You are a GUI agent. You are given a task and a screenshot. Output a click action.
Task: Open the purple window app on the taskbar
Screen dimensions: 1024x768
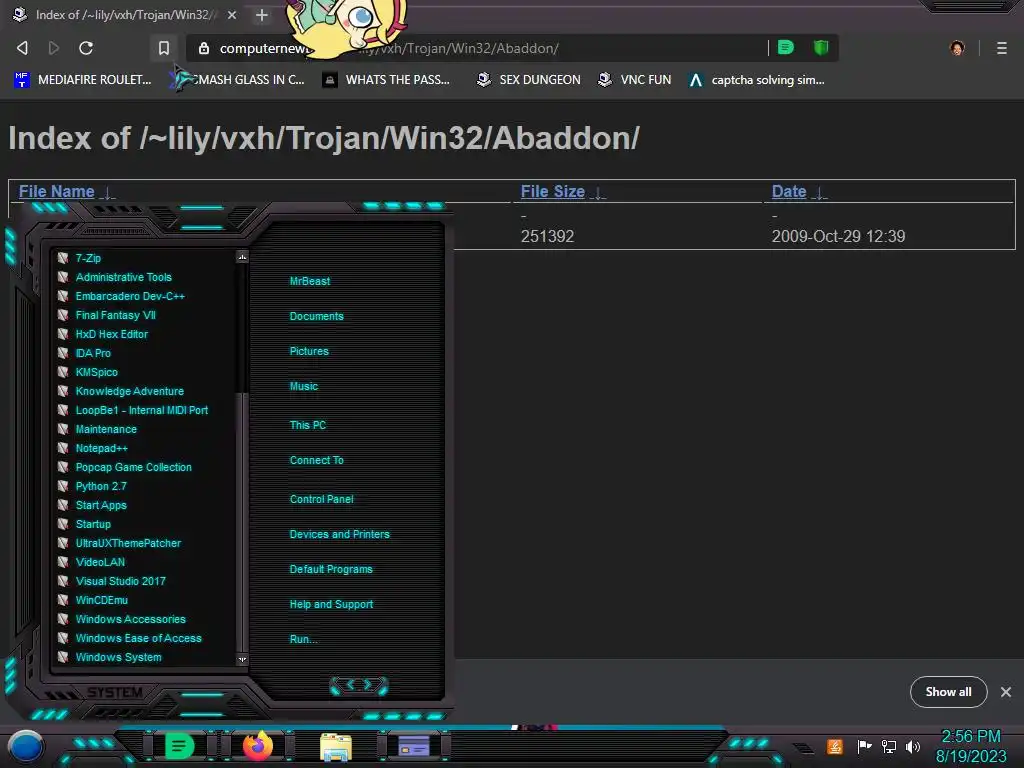pos(414,746)
